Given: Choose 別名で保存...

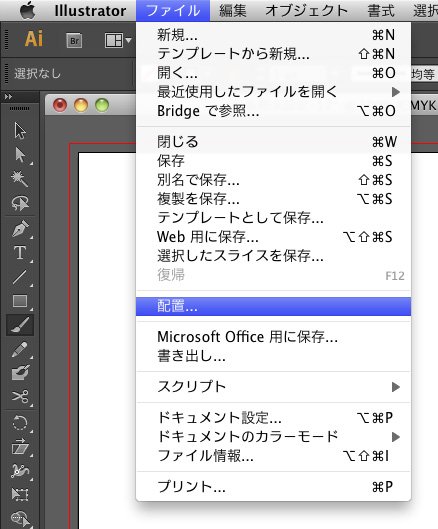Looking at the screenshot, I should (273, 180).
